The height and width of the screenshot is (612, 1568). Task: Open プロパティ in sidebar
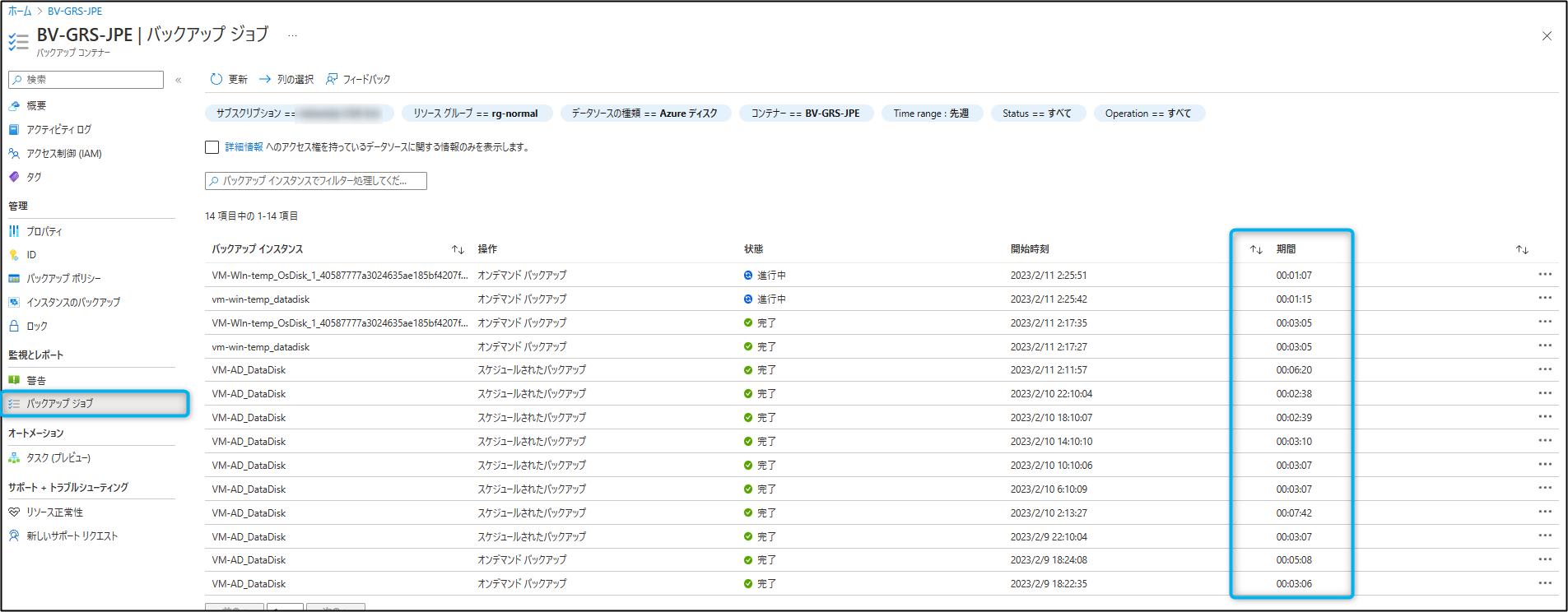[x=44, y=231]
